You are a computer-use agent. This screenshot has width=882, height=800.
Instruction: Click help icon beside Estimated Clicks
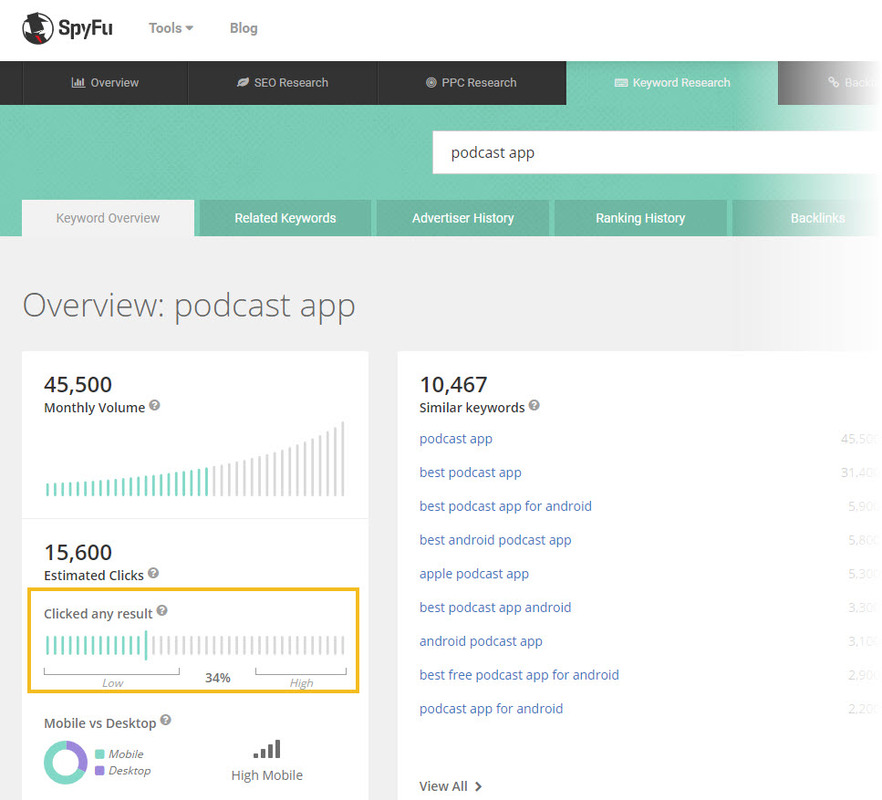[x=153, y=574]
